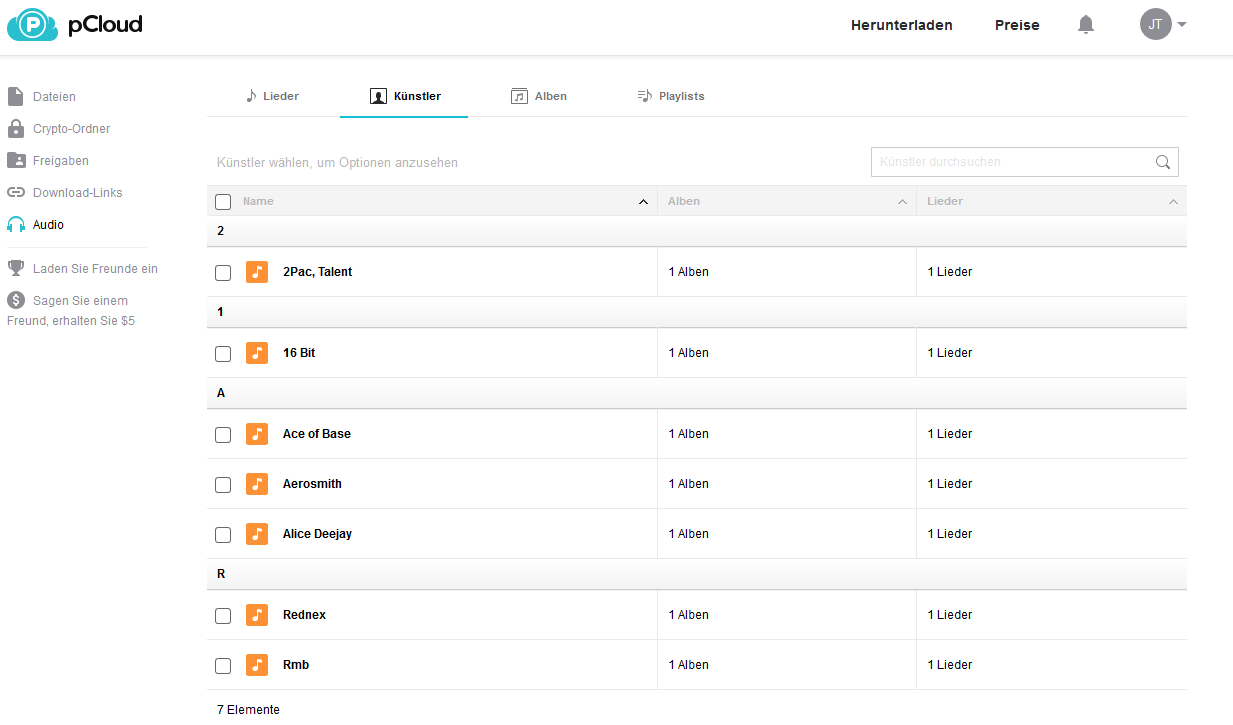The image size is (1233, 725).
Task: Select the 2Pac, Talent checkbox
Action: tap(223, 273)
